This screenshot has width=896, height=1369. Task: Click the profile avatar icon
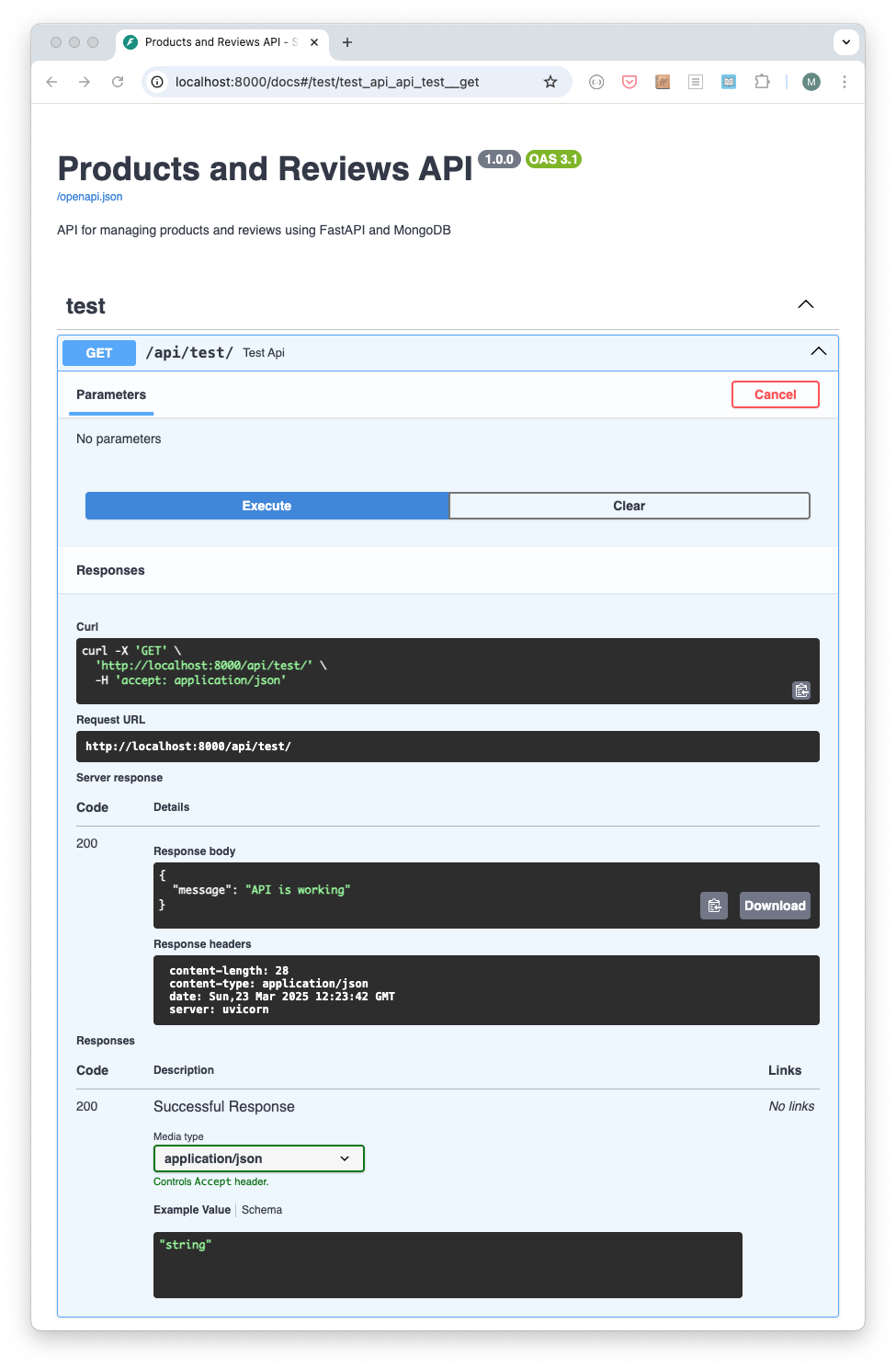811,82
